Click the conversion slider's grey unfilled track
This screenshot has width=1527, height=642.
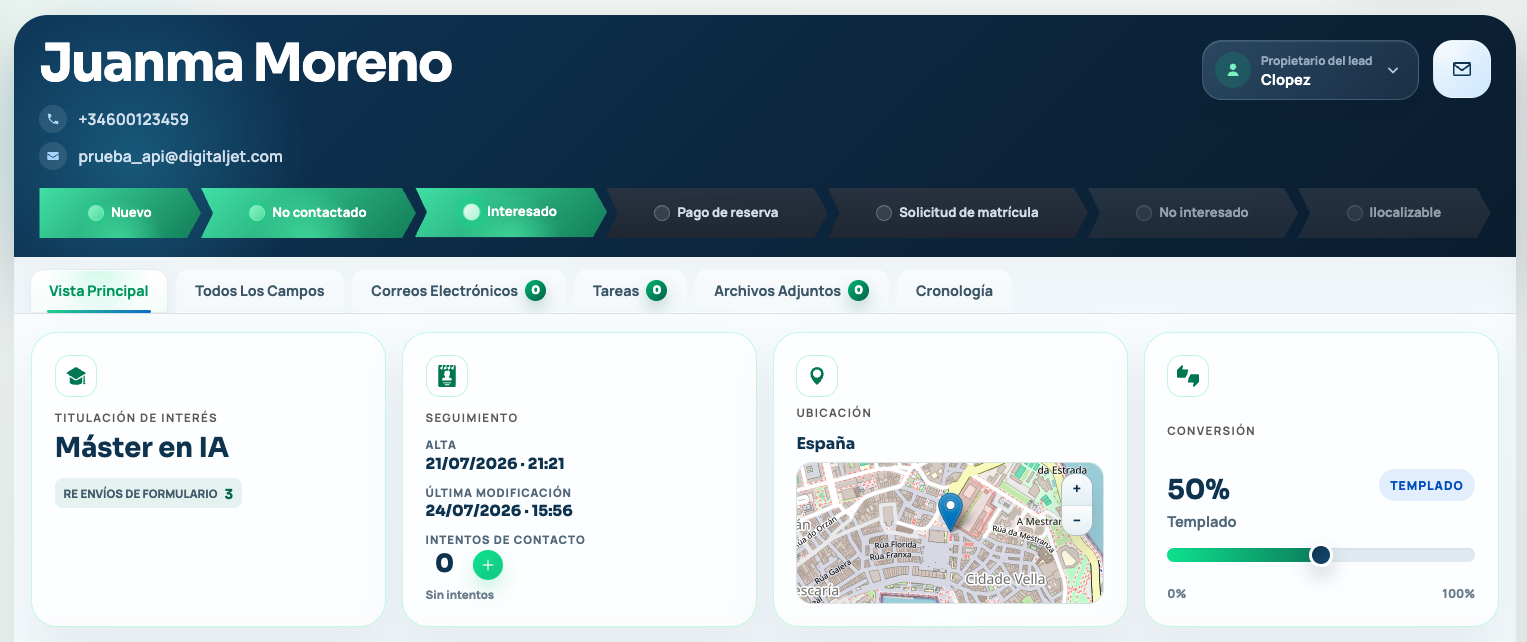(1402, 555)
